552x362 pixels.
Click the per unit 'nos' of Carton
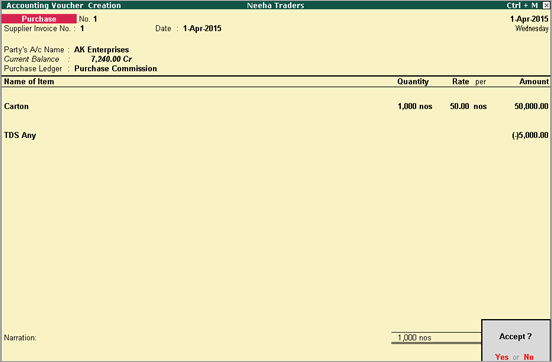[x=480, y=106]
